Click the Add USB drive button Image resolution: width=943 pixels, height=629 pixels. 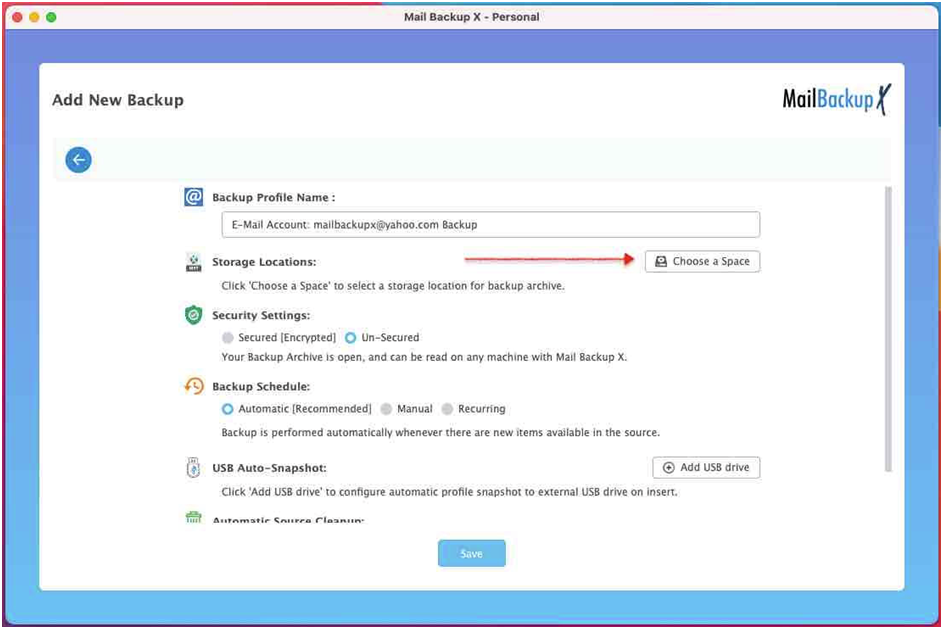pos(706,467)
